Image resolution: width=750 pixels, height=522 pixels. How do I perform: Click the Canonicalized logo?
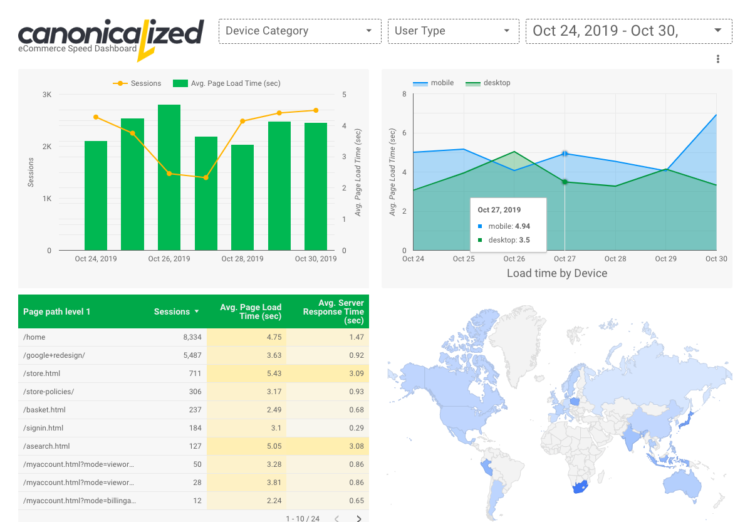tap(110, 35)
